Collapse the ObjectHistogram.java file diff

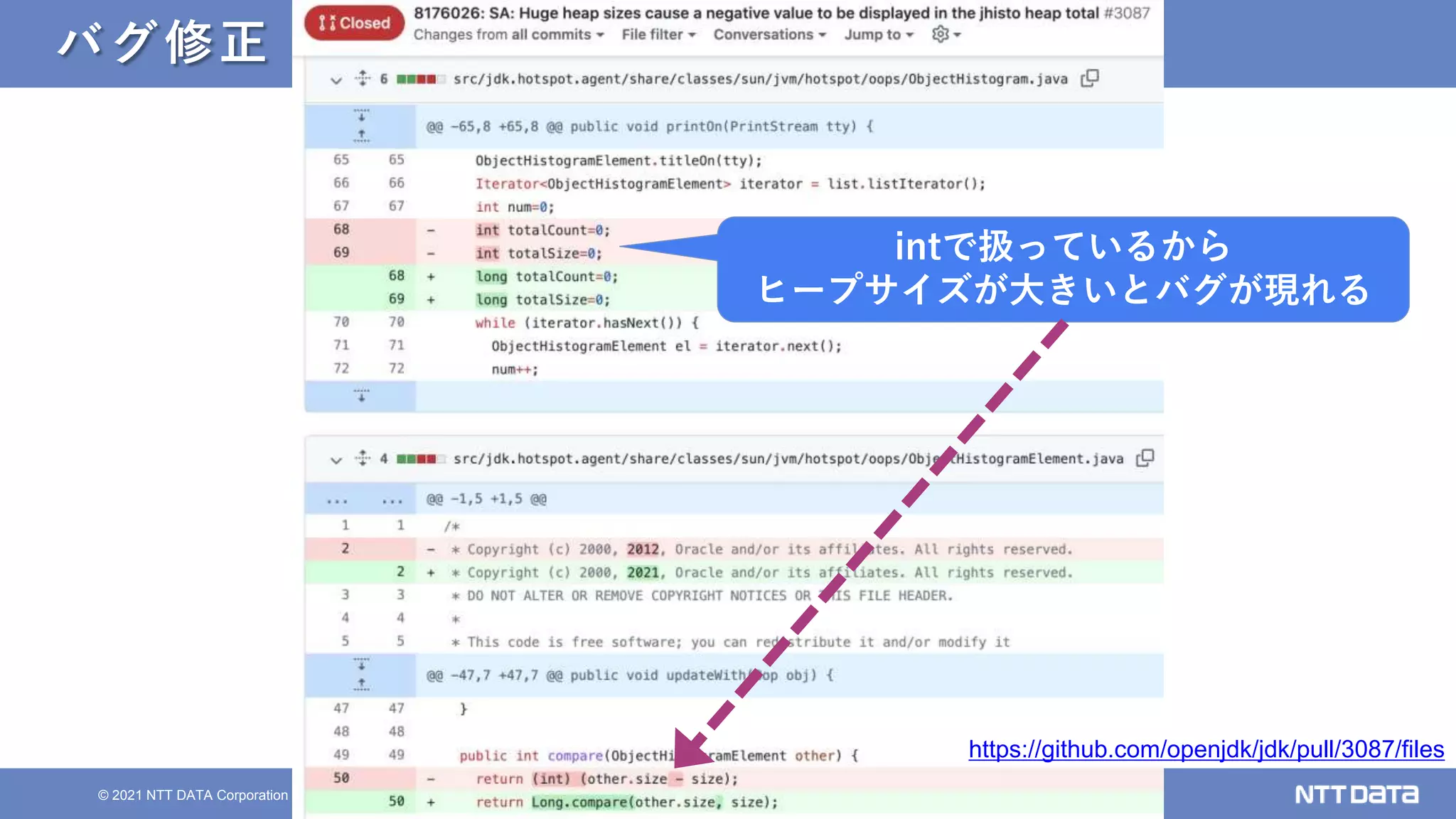click(336, 80)
